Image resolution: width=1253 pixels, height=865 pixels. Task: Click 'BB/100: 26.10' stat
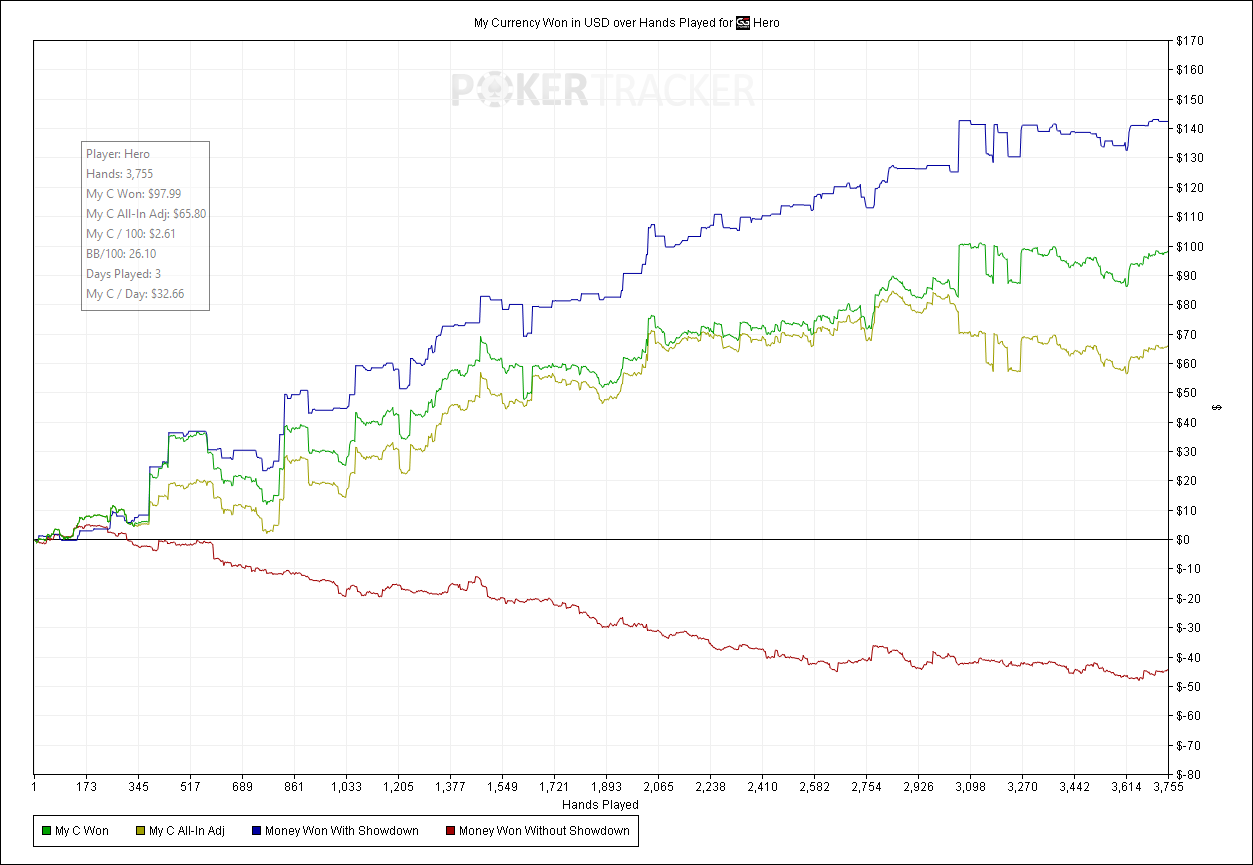[120, 254]
